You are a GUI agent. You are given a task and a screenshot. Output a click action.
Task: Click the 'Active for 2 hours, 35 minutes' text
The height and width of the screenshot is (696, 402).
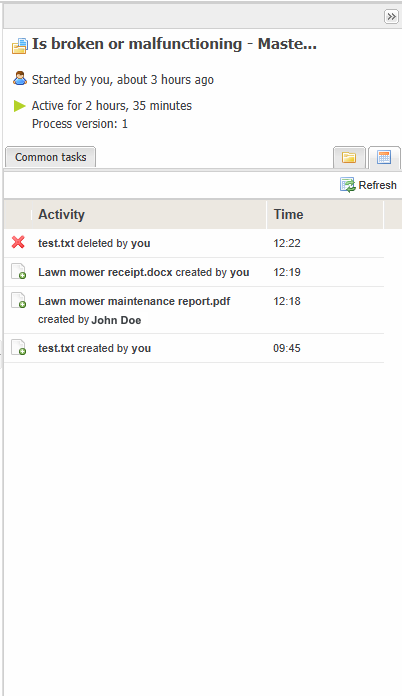coord(112,106)
